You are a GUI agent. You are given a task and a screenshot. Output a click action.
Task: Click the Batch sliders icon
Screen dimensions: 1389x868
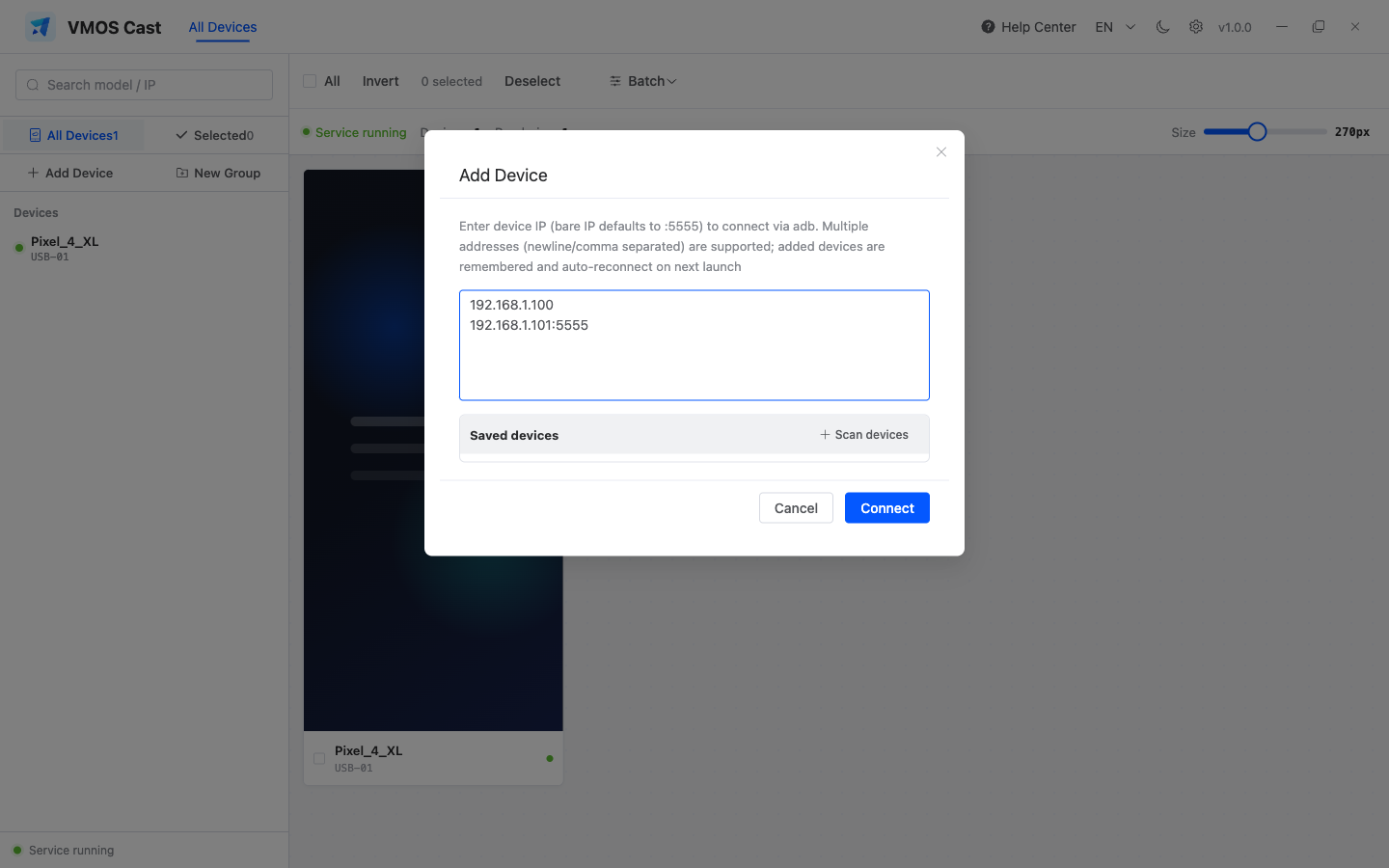[x=615, y=81]
